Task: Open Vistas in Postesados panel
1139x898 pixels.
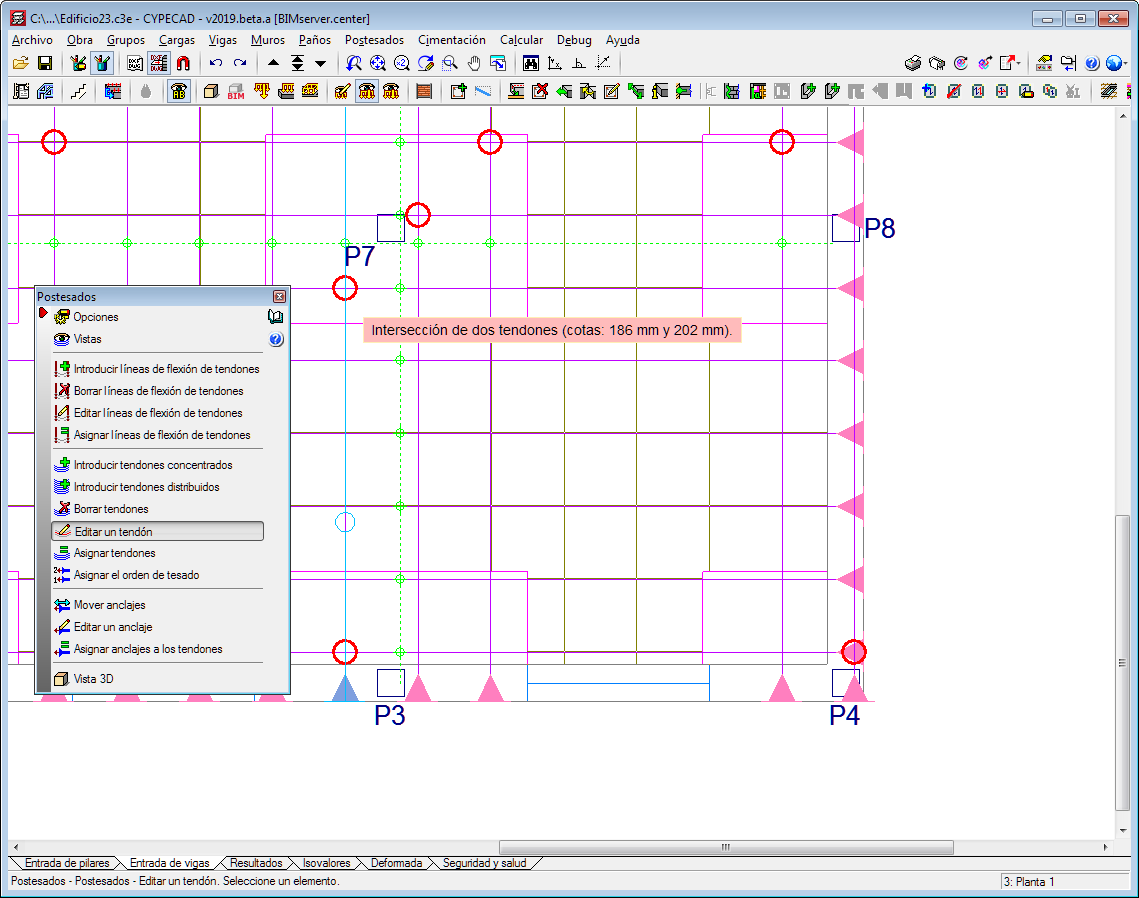Action: 87,339
